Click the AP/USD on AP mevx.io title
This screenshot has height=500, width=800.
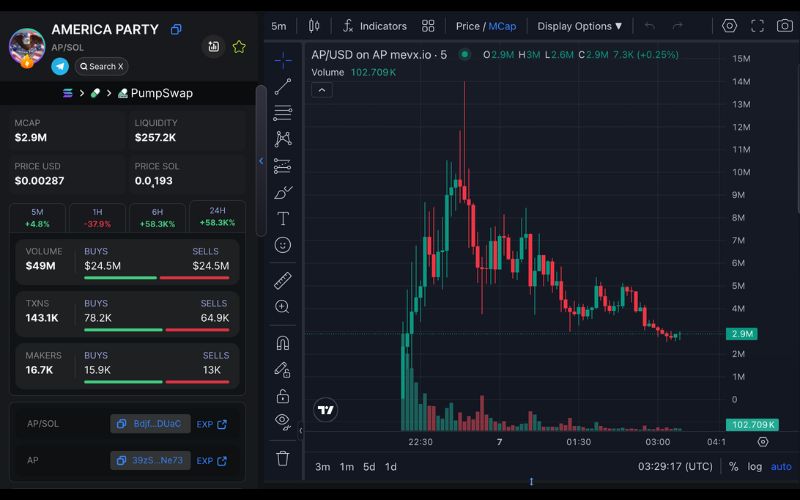(x=379, y=55)
